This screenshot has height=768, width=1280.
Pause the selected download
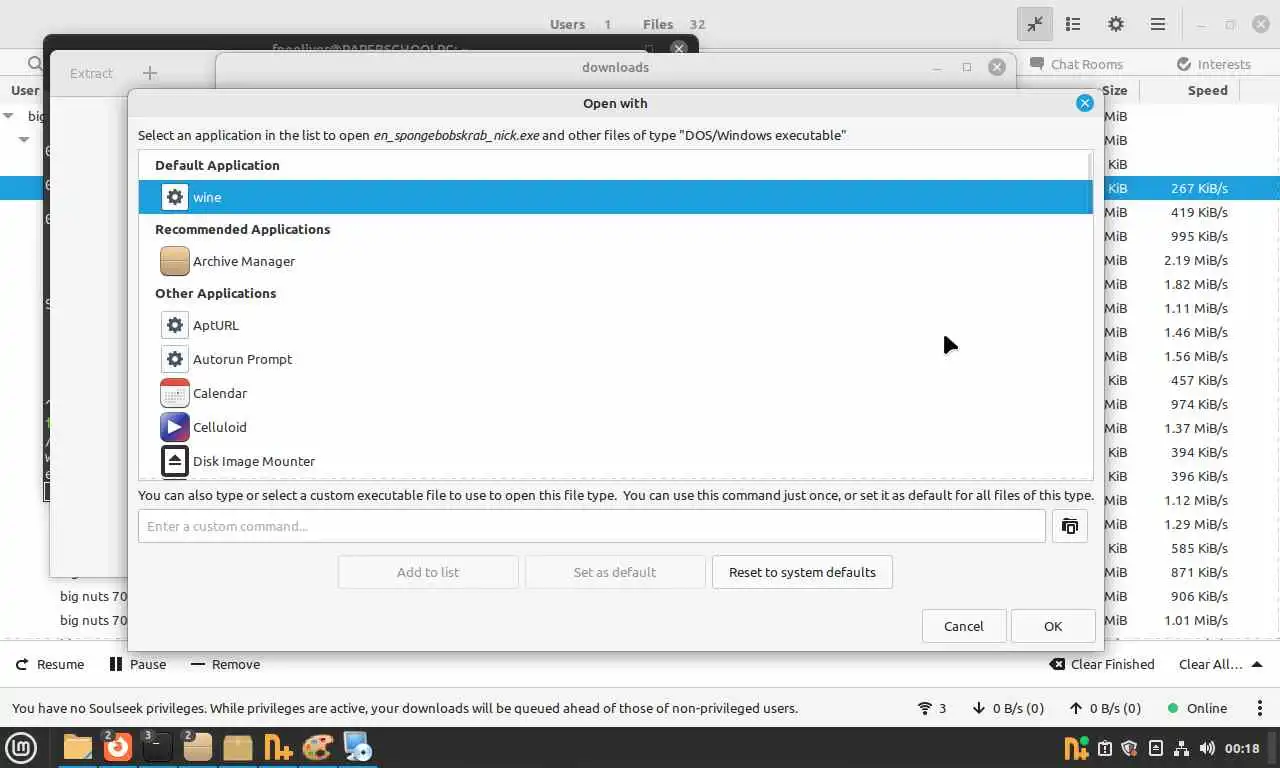(138, 664)
